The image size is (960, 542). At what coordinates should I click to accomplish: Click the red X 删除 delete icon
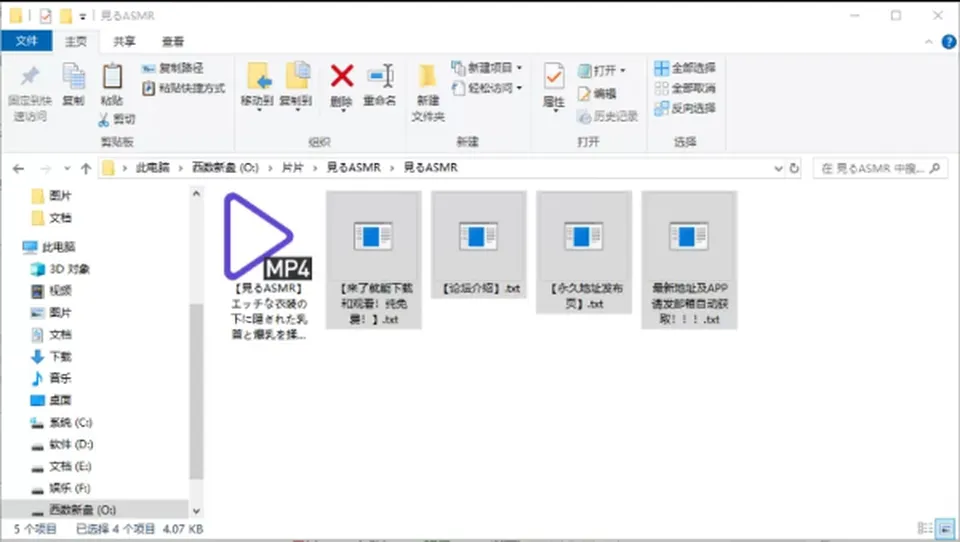(342, 76)
